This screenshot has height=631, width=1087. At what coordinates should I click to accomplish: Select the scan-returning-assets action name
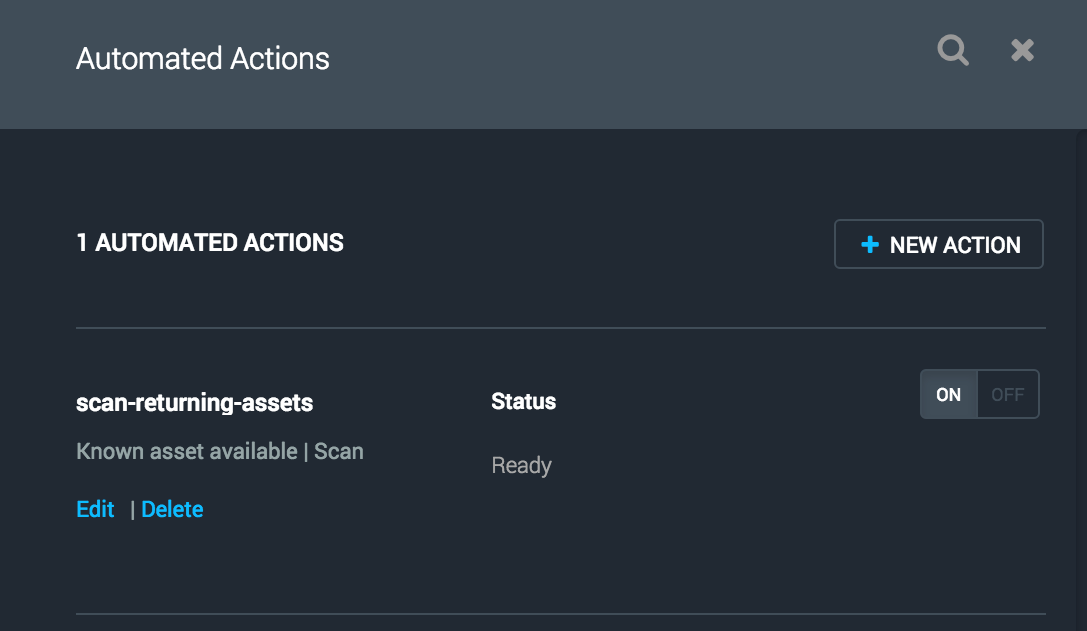(194, 403)
